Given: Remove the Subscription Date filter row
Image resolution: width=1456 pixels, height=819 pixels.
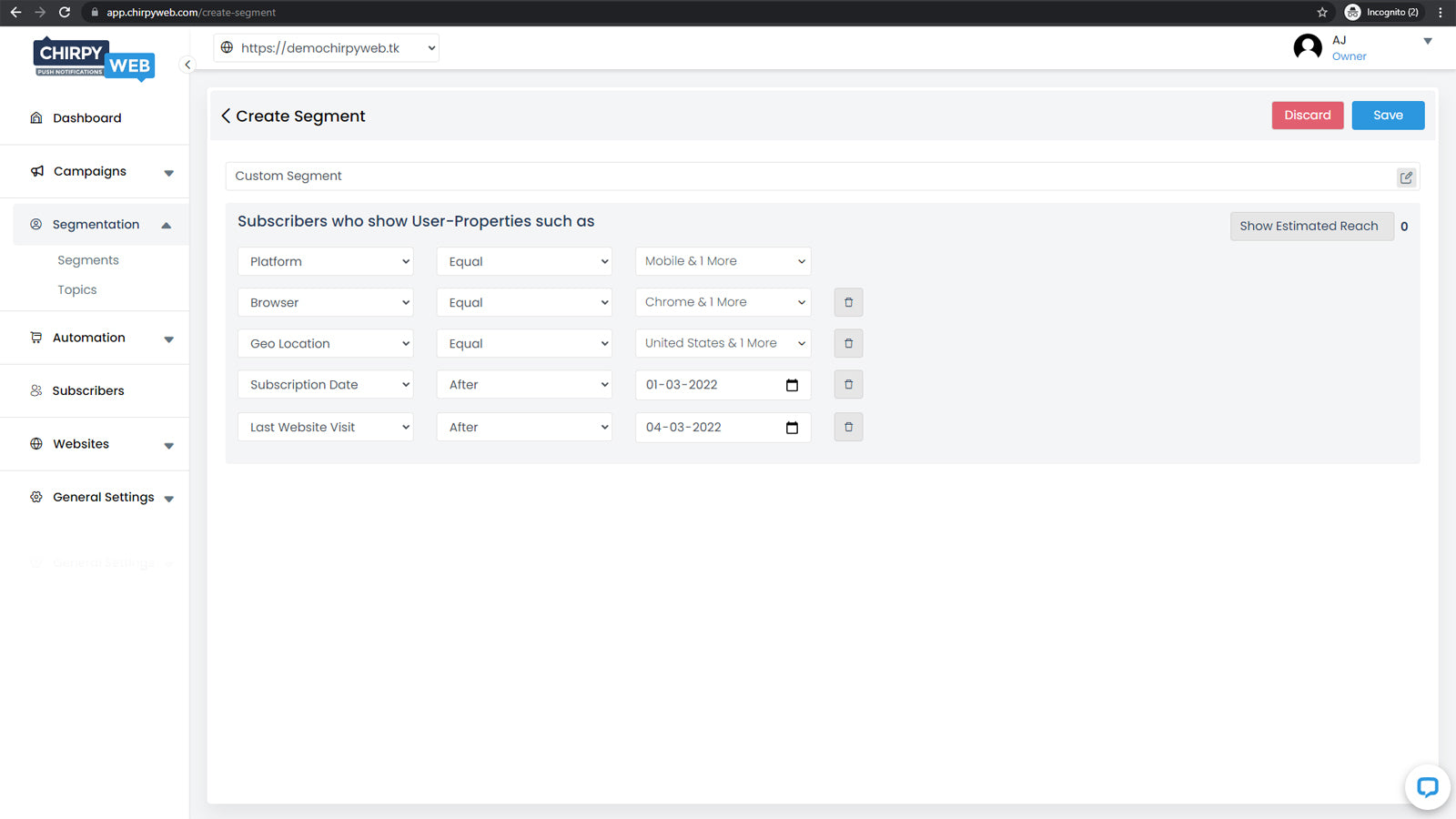Looking at the screenshot, I should 848,385.
